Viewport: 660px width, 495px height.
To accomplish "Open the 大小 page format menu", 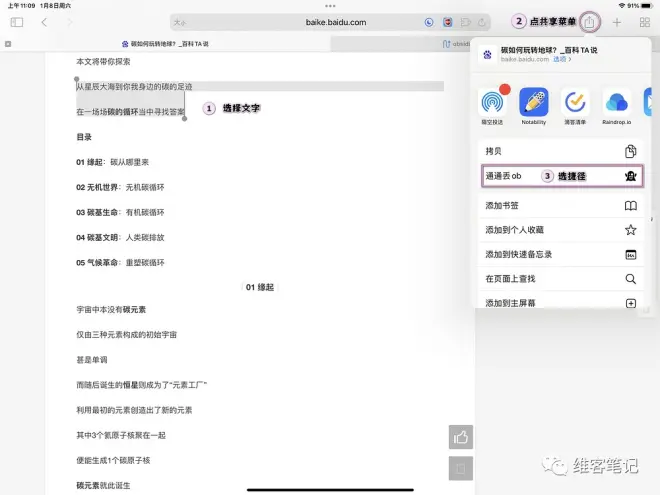I will (x=180, y=22).
